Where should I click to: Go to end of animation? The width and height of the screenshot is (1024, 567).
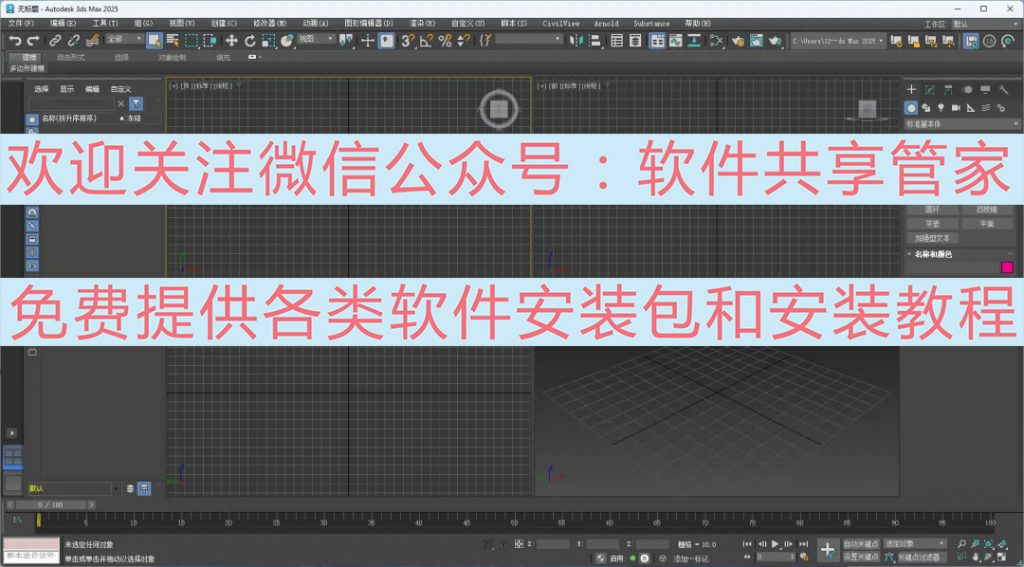(804, 543)
